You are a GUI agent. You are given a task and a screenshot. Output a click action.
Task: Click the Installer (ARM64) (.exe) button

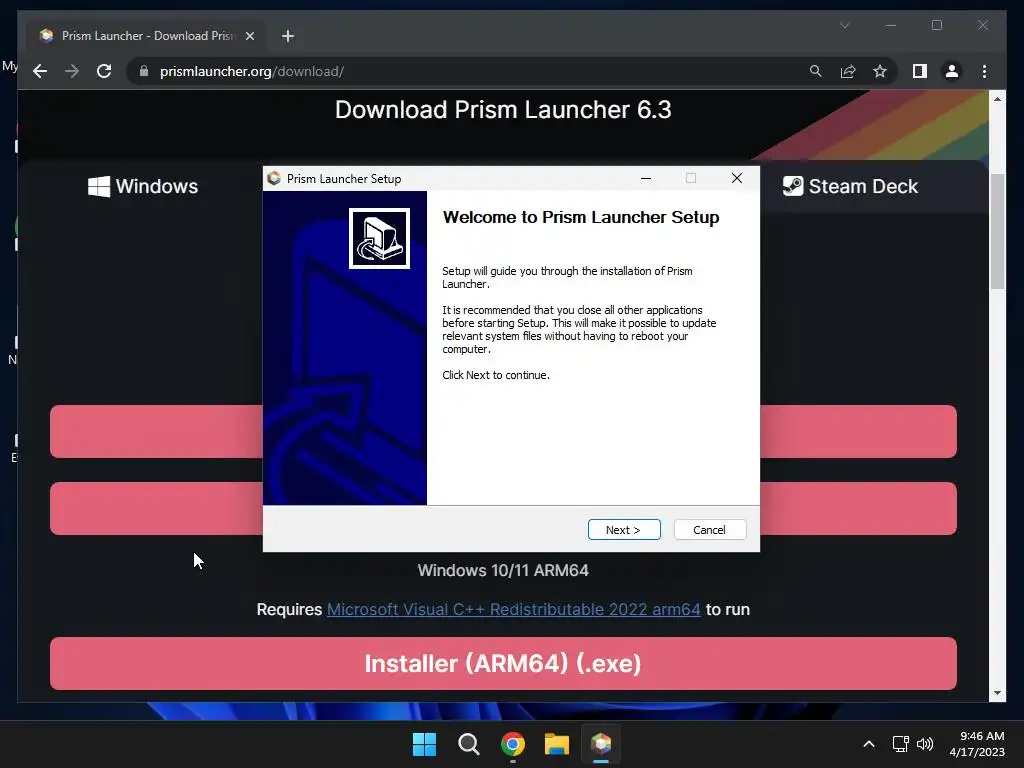(503, 664)
